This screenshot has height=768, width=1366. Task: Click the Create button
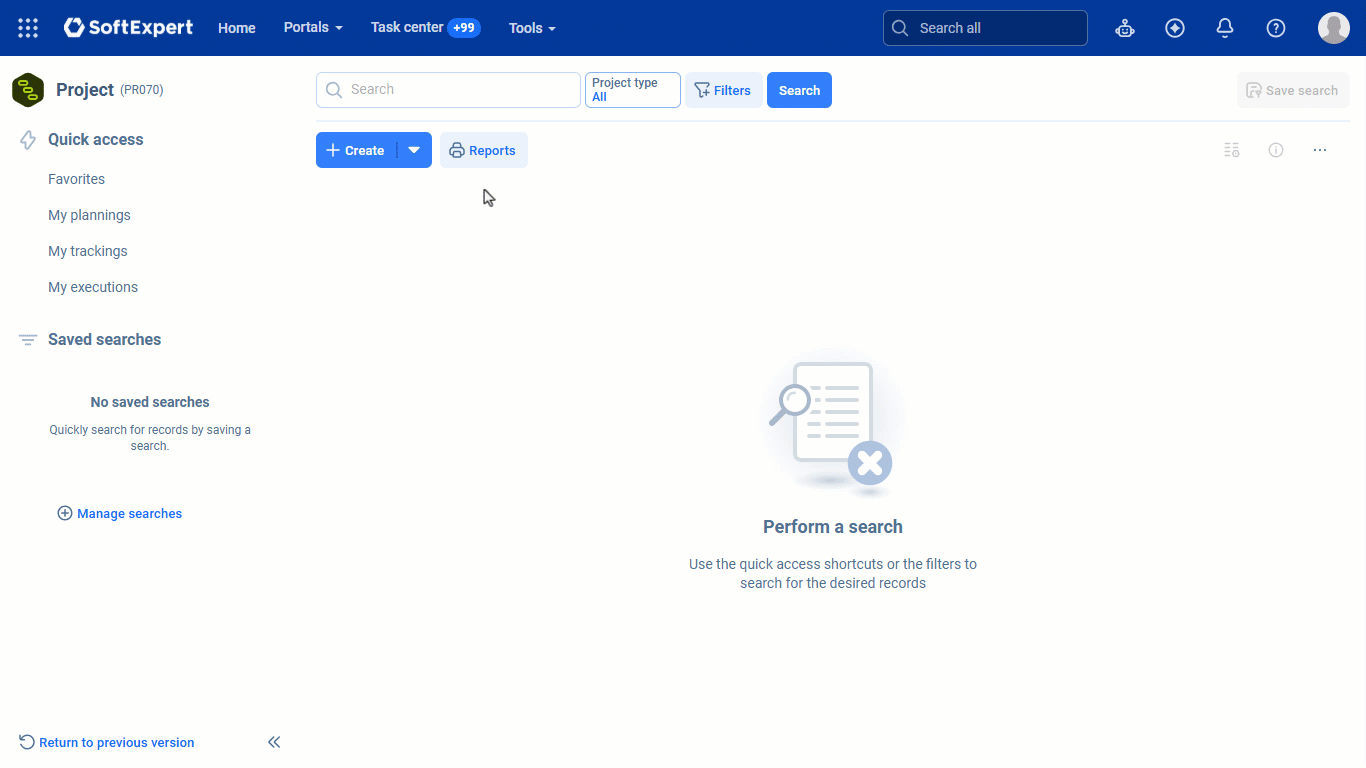click(356, 150)
